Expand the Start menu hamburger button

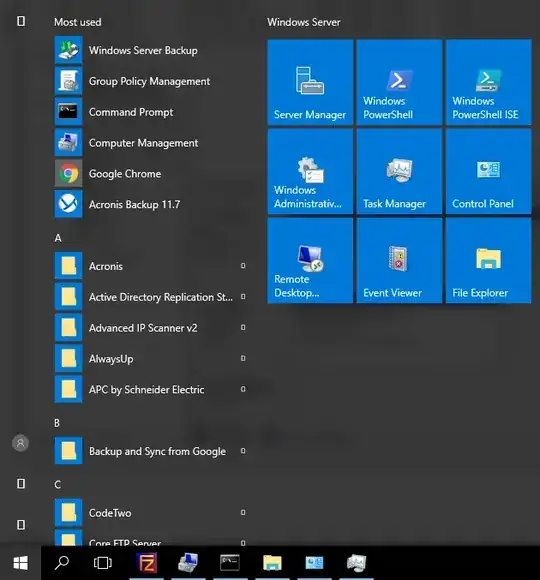pos(21,21)
